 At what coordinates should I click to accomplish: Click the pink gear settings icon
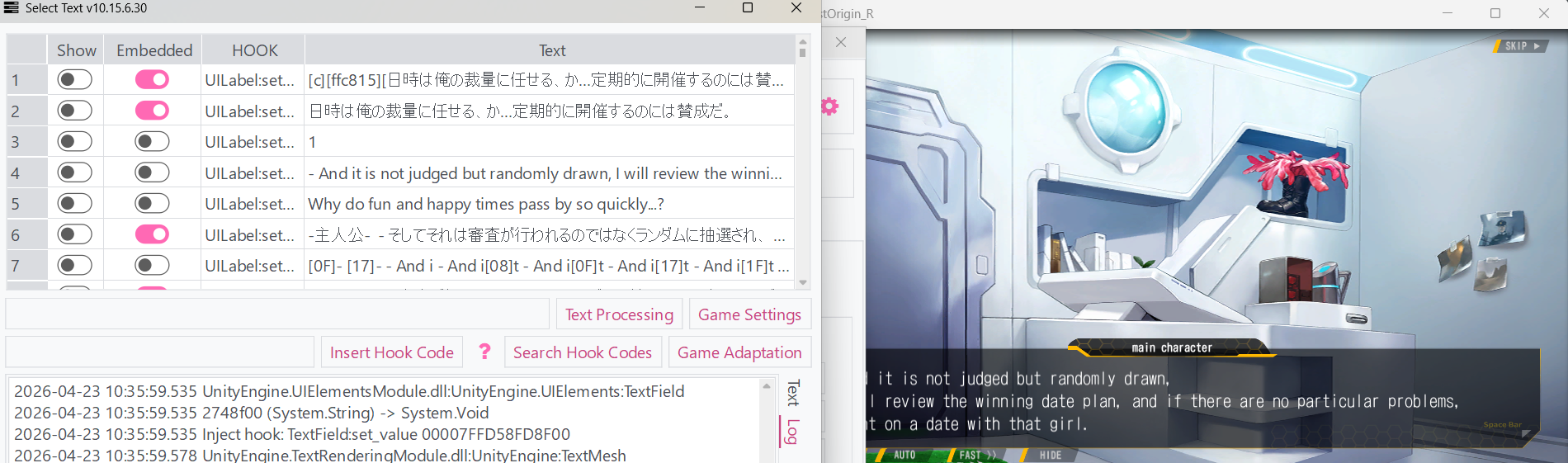[830, 106]
